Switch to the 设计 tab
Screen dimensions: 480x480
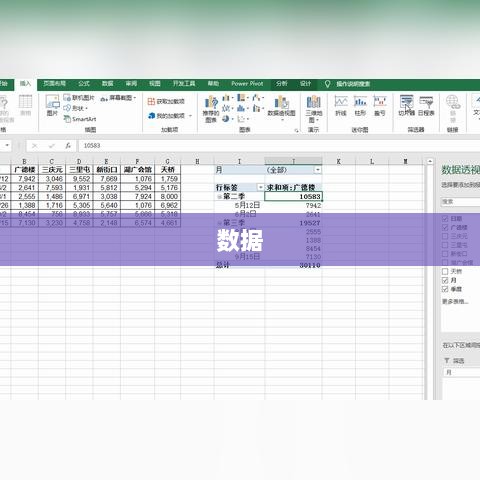coord(305,84)
